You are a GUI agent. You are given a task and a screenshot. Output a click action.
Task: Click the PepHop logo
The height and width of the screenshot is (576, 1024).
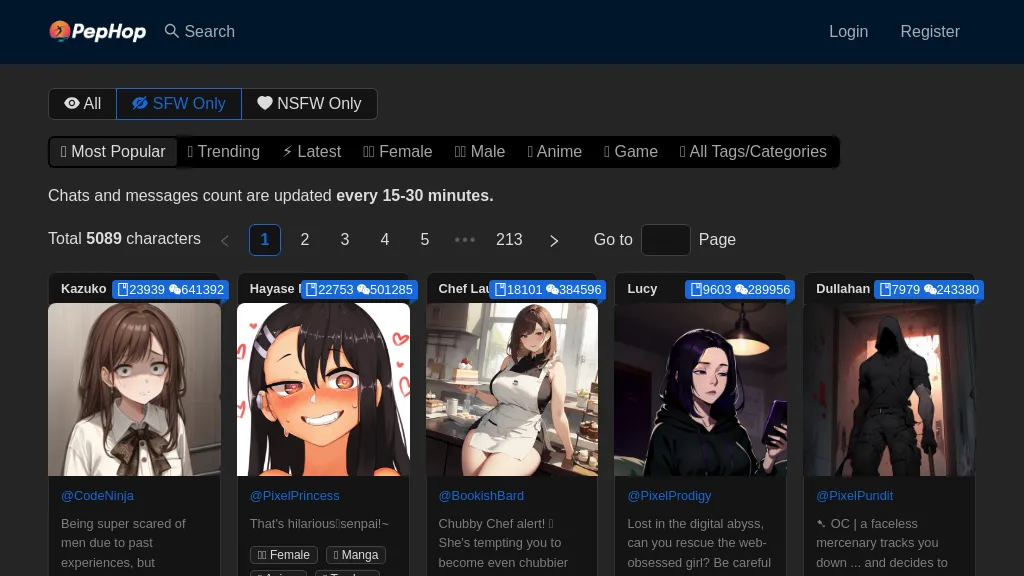(98, 31)
